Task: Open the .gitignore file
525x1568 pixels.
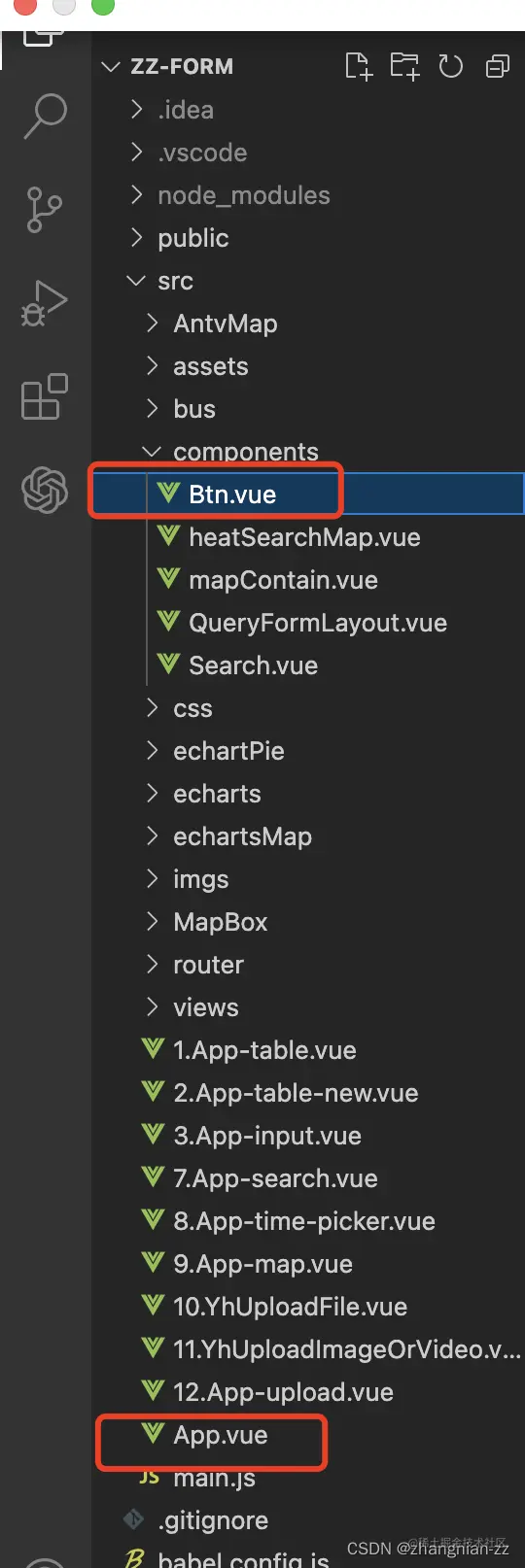Action: tap(213, 1520)
